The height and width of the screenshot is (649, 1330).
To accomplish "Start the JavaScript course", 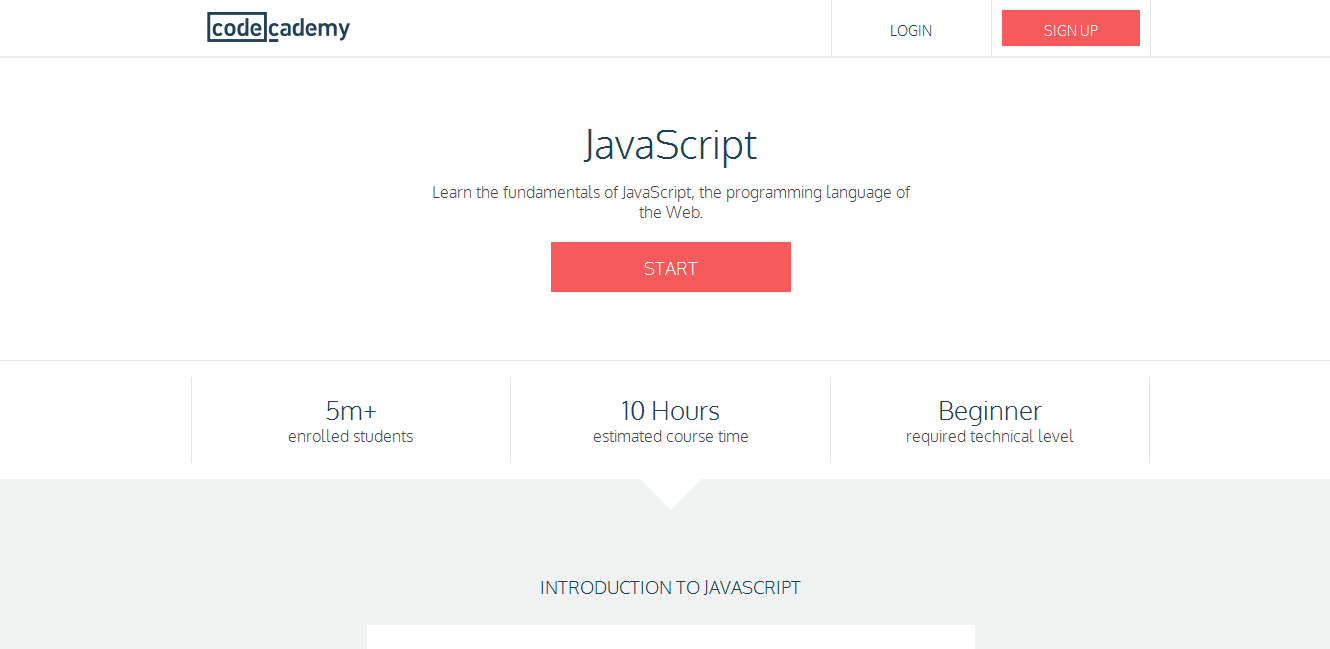I will click(x=671, y=267).
